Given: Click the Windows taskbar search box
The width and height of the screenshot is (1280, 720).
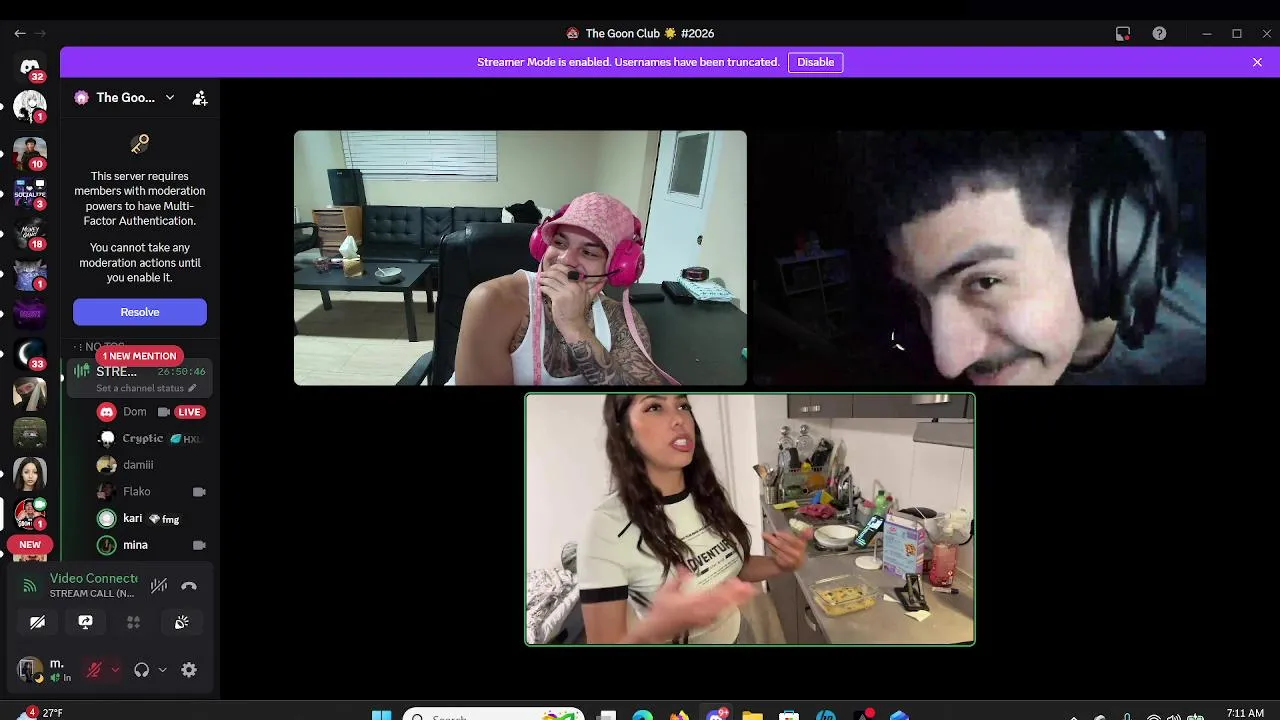Looking at the screenshot, I should coord(495,715).
